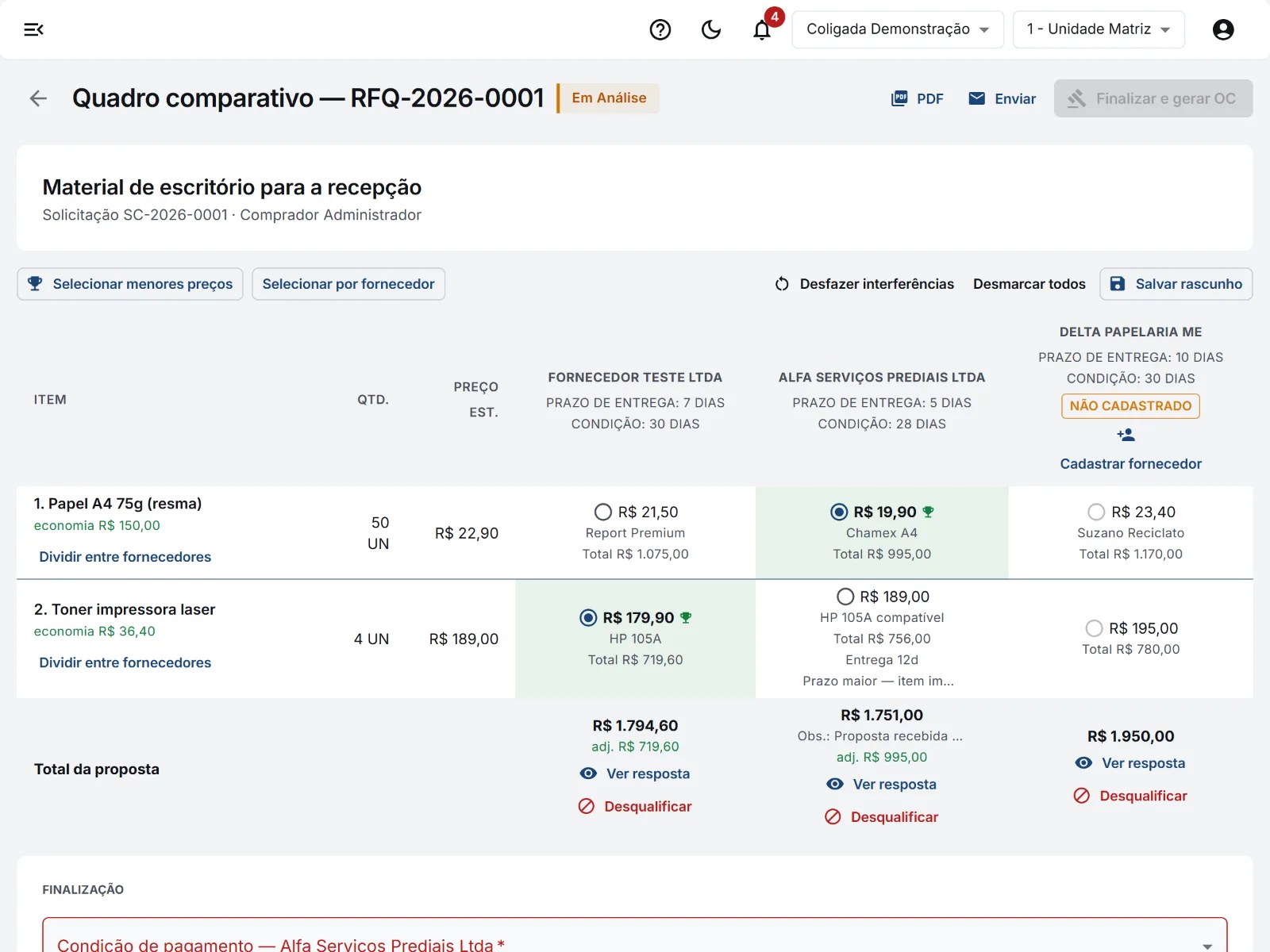Disqualify the R$ 1.950,00 proposal
Viewport: 1270px width, 952px height.
point(1130,796)
